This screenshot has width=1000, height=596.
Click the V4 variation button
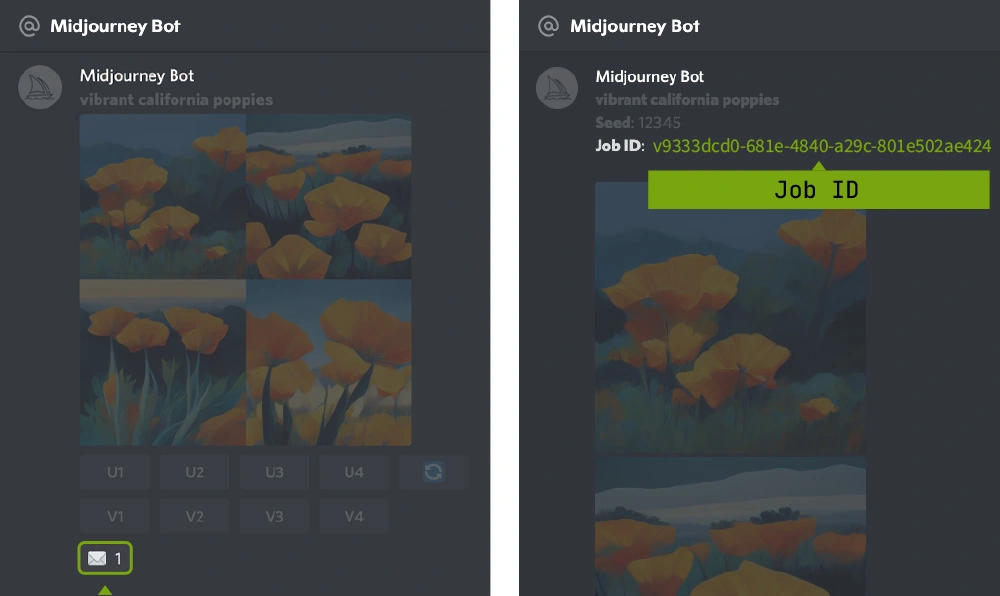pos(354,516)
